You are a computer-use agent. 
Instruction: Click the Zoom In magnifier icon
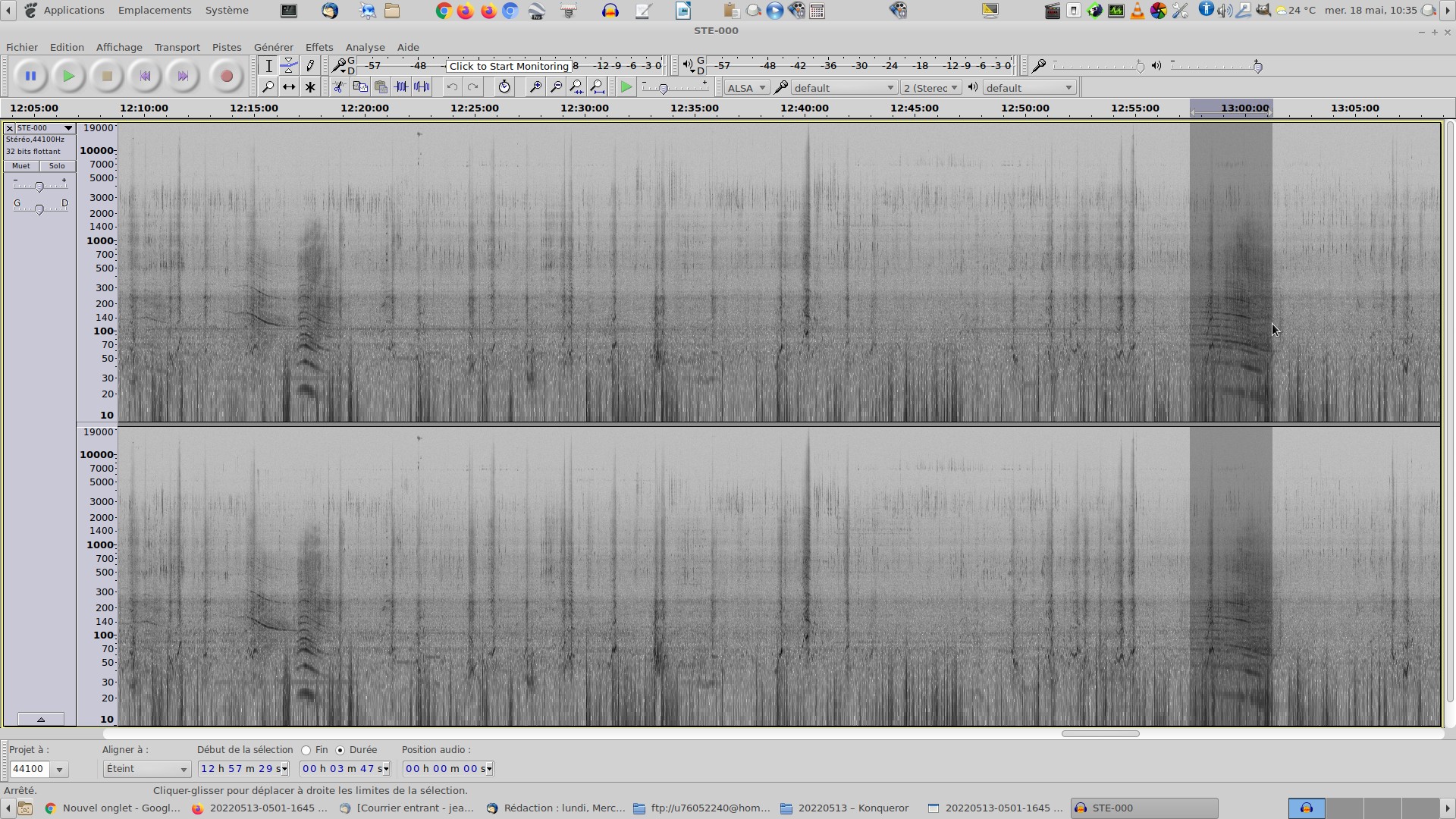535,87
